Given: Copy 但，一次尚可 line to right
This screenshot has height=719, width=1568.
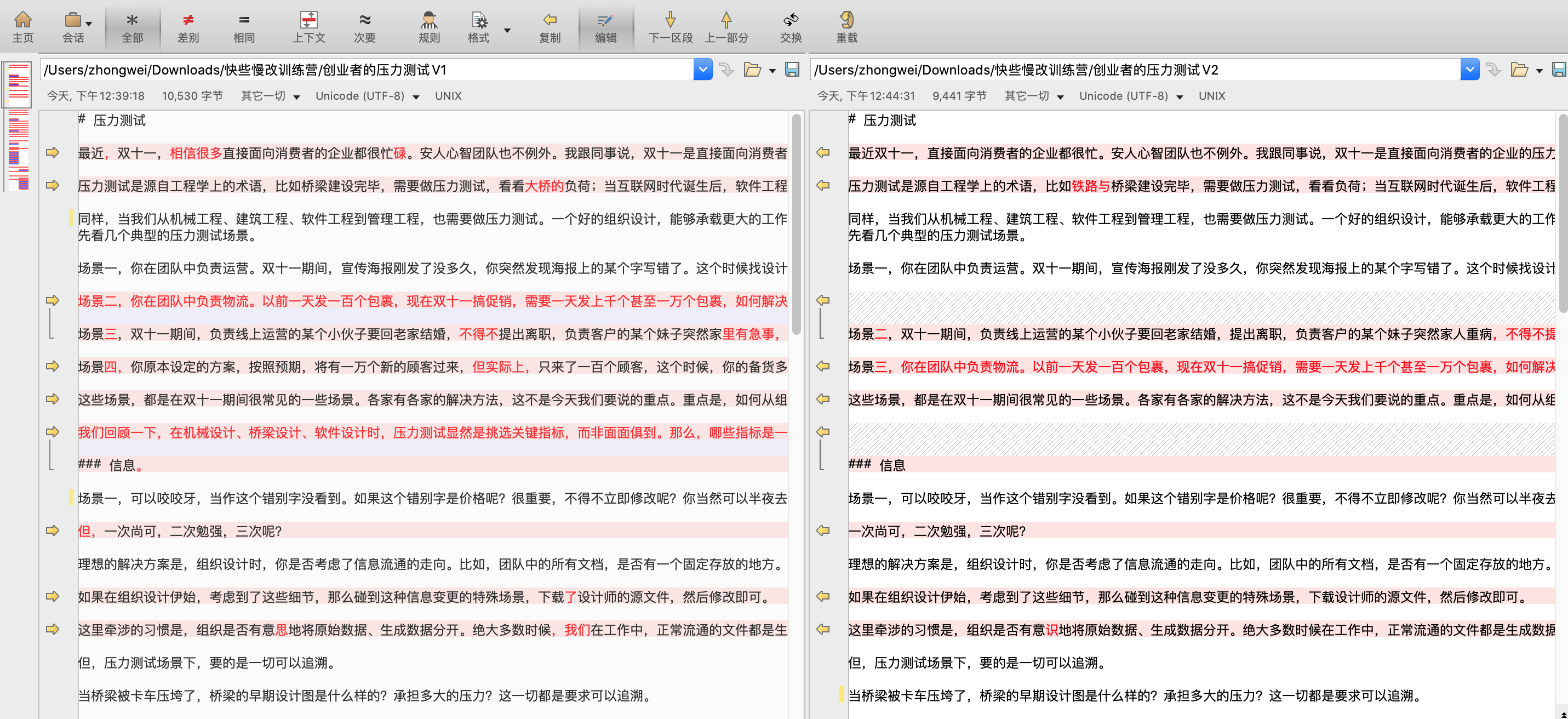Looking at the screenshot, I should click(x=53, y=531).
